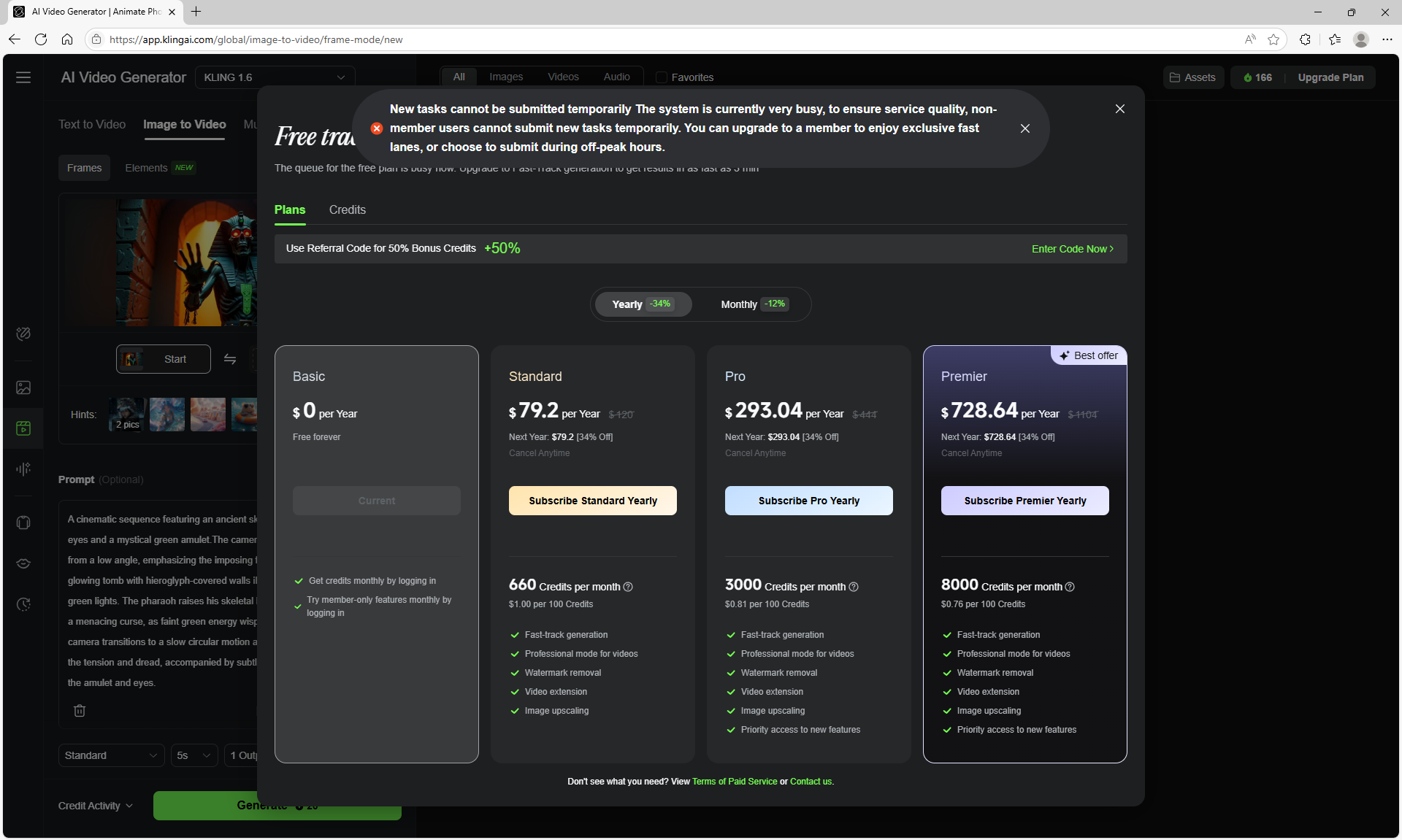Expand the 5s duration dropdown
The image size is (1402, 840).
(x=194, y=755)
